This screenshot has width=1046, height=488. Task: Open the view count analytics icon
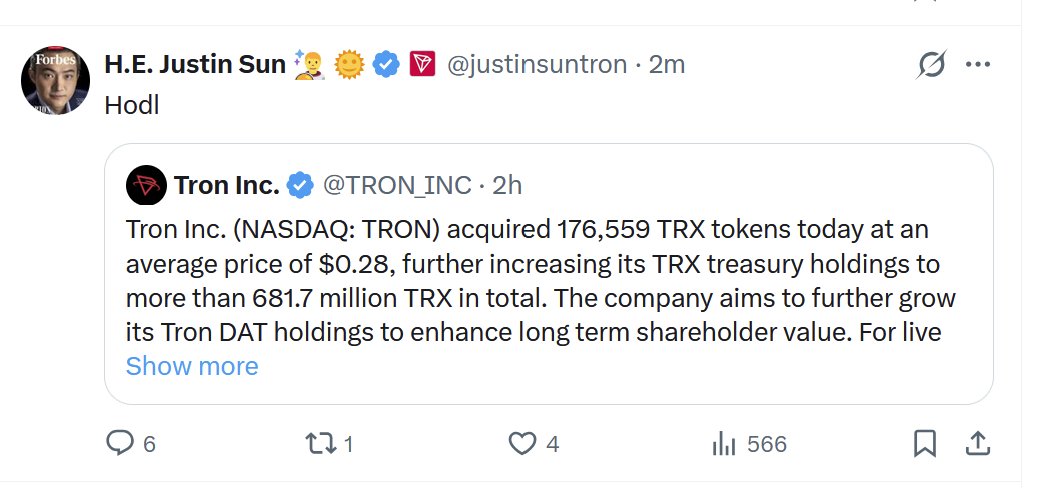click(x=723, y=443)
